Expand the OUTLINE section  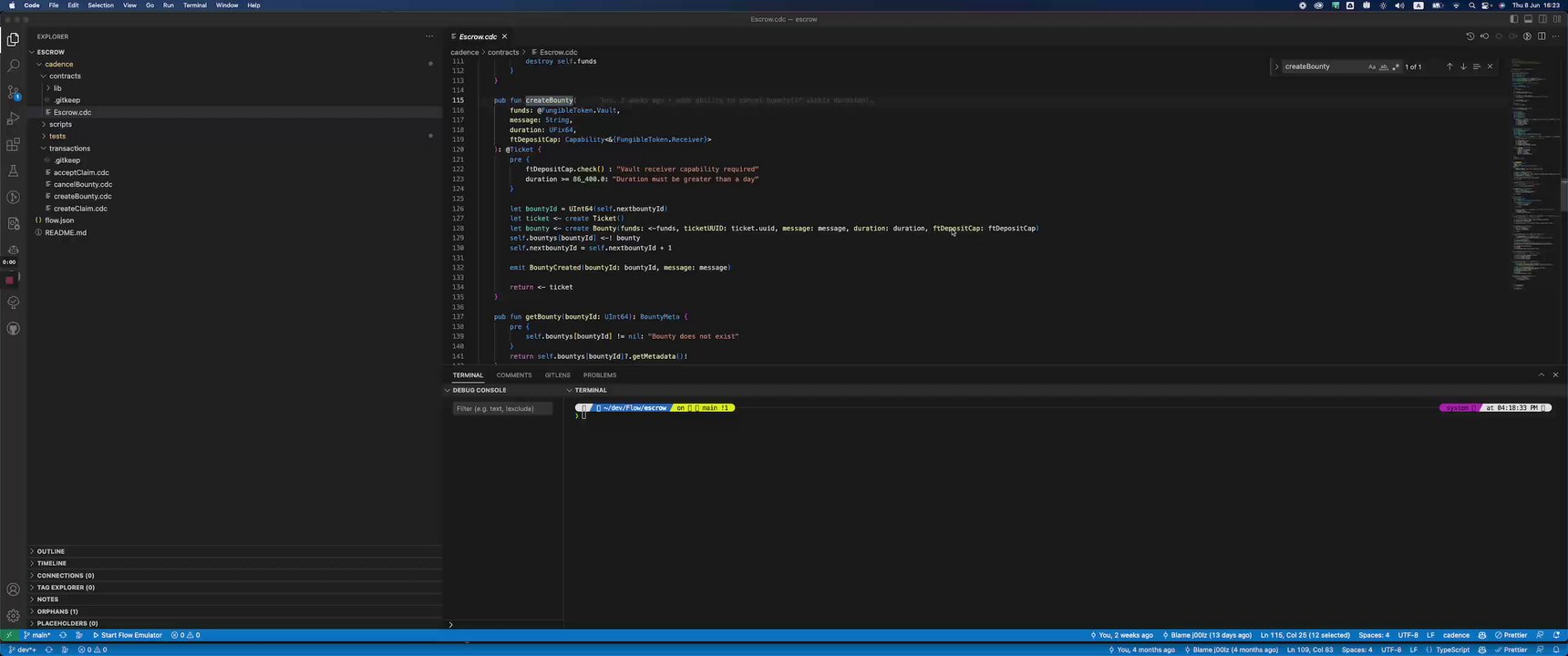point(51,551)
